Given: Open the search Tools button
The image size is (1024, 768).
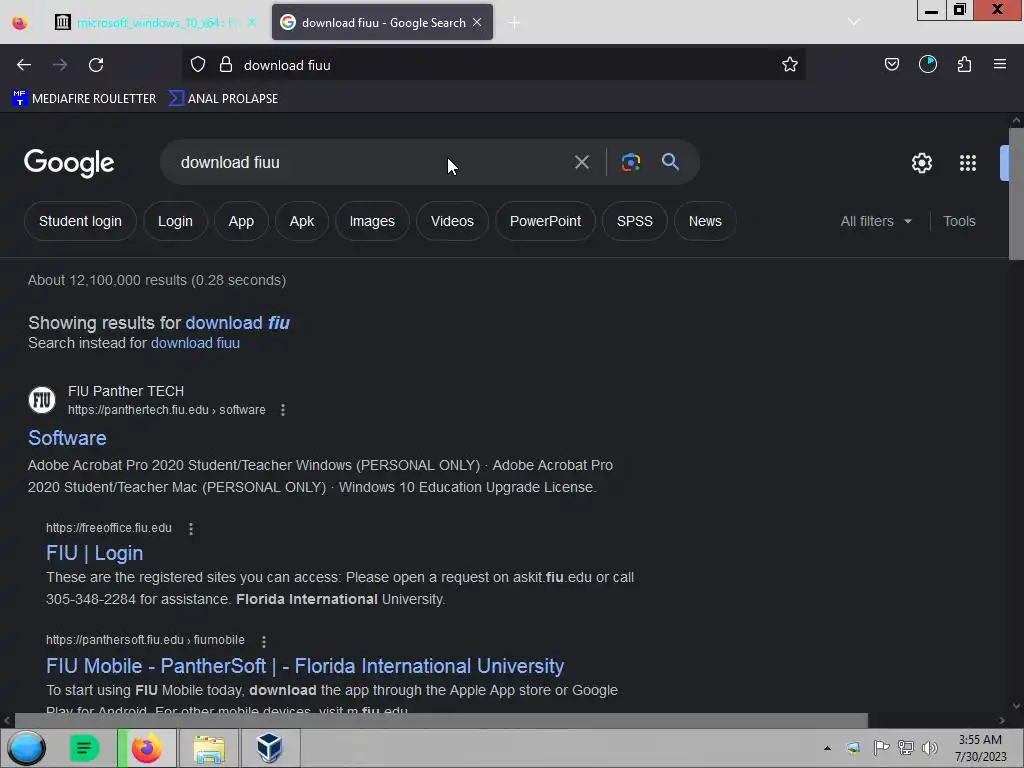Looking at the screenshot, I should tap(959, 221).
